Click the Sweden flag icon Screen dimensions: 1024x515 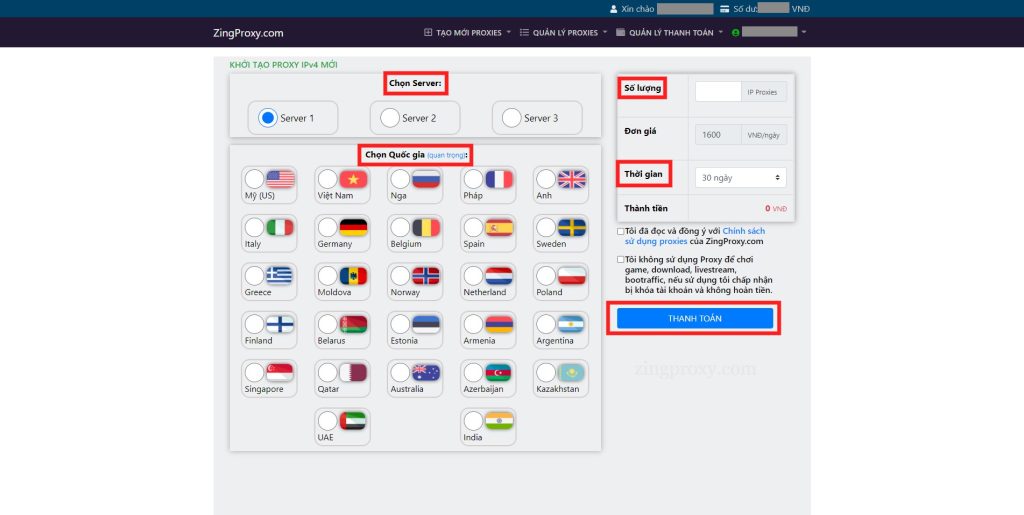click(572, 227)
